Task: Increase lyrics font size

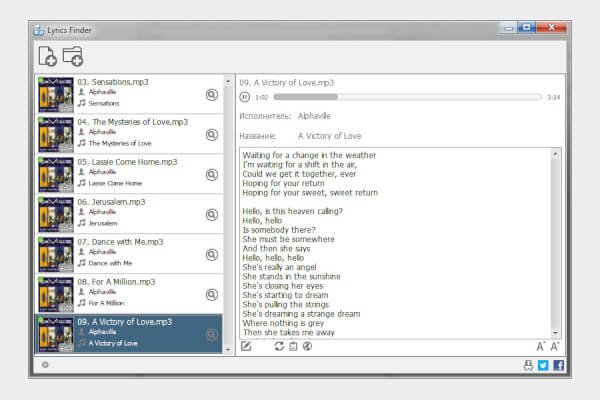Action: coord(540,346)
